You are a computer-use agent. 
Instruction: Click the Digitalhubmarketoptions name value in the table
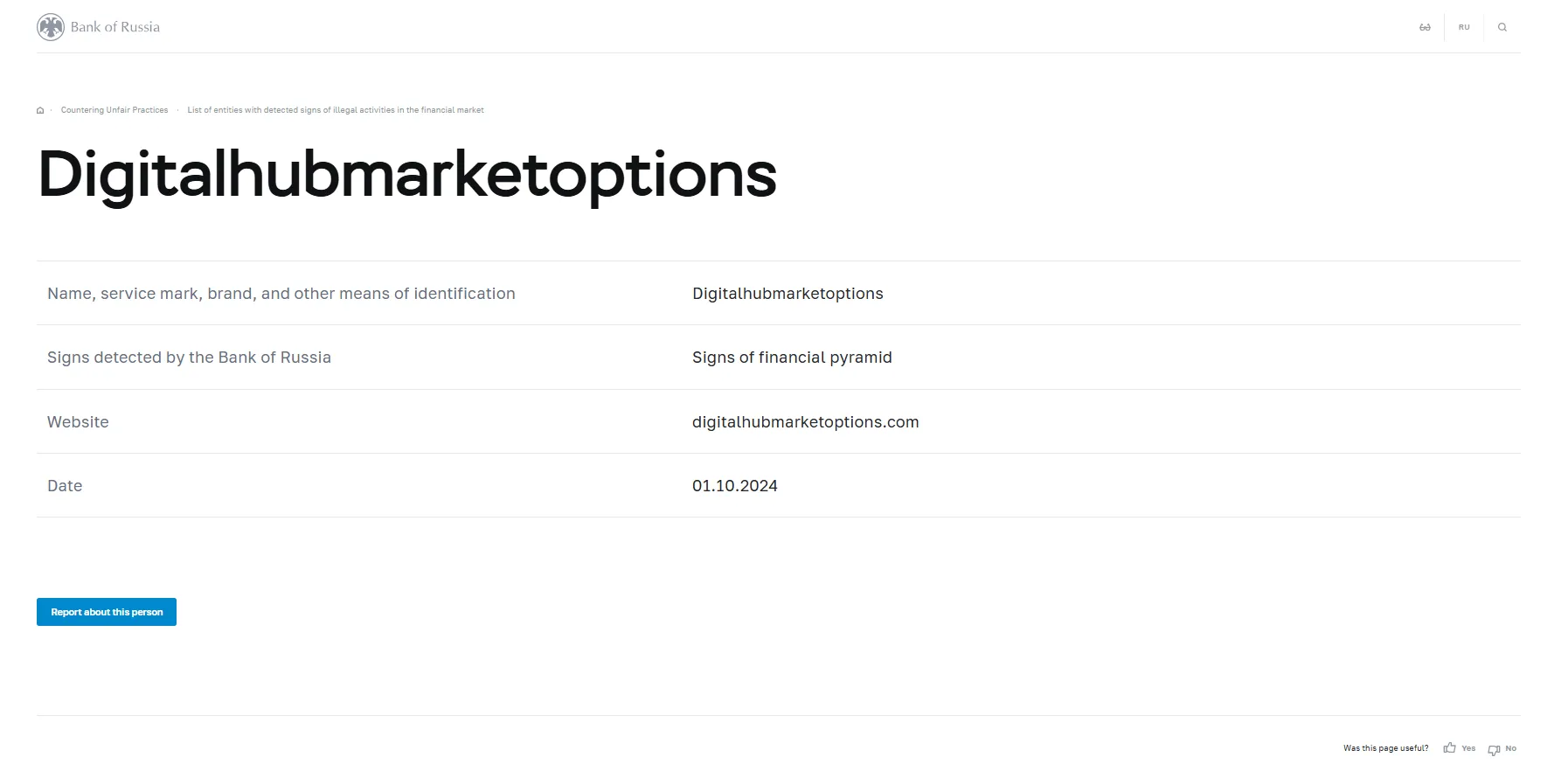point(787,294)
